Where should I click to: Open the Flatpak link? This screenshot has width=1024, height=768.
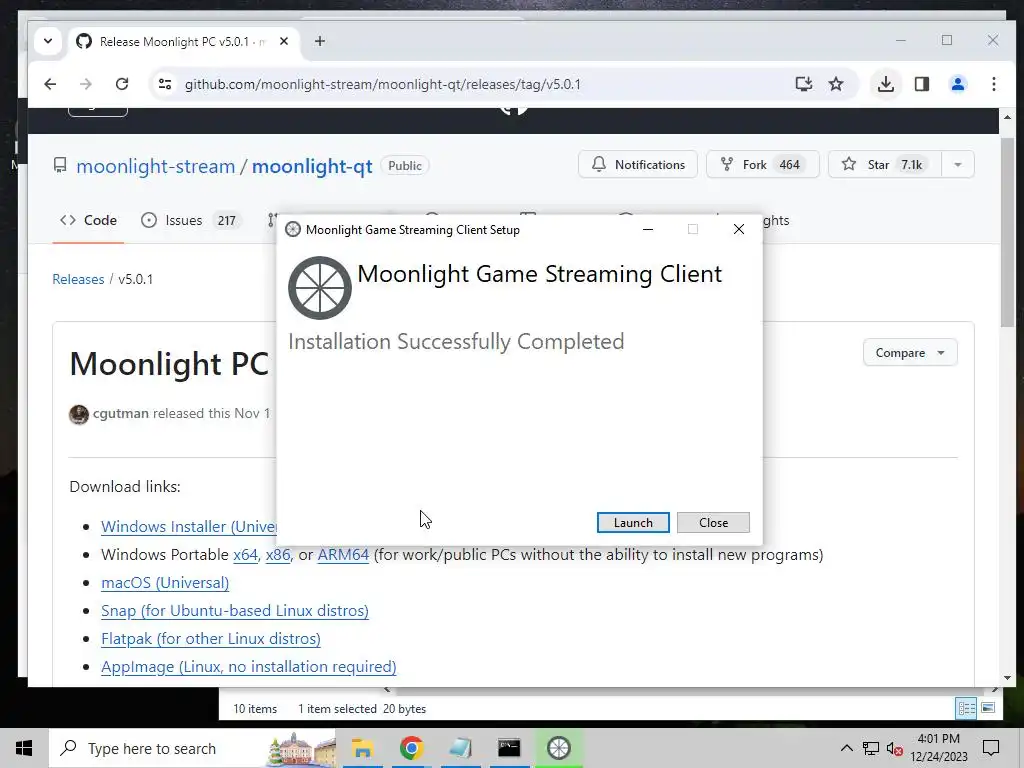(x=211, y=639)
